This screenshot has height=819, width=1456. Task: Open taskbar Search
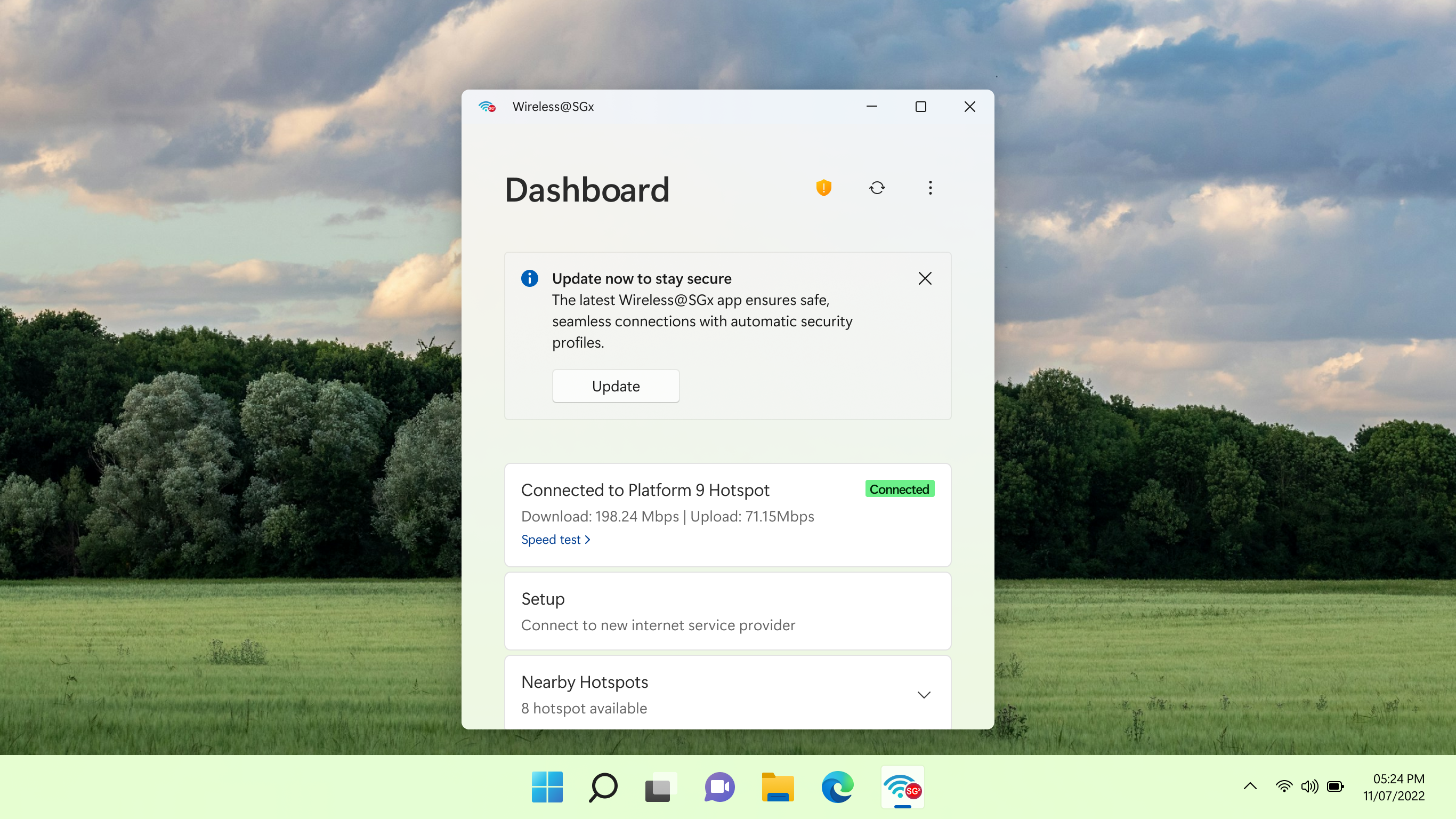(x=603, y=787)
